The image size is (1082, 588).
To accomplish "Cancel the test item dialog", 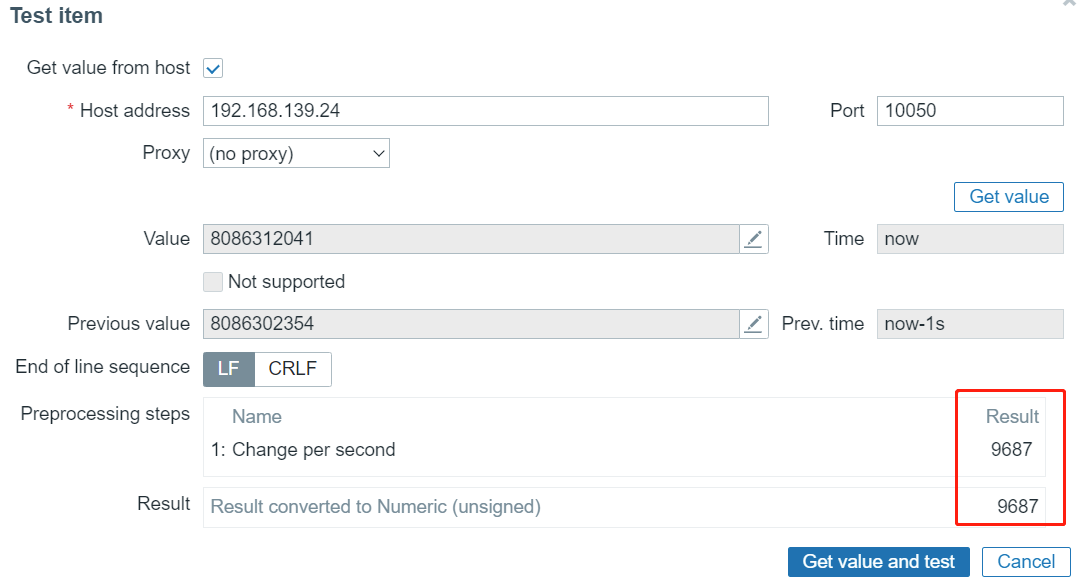I will [1026, 562].
